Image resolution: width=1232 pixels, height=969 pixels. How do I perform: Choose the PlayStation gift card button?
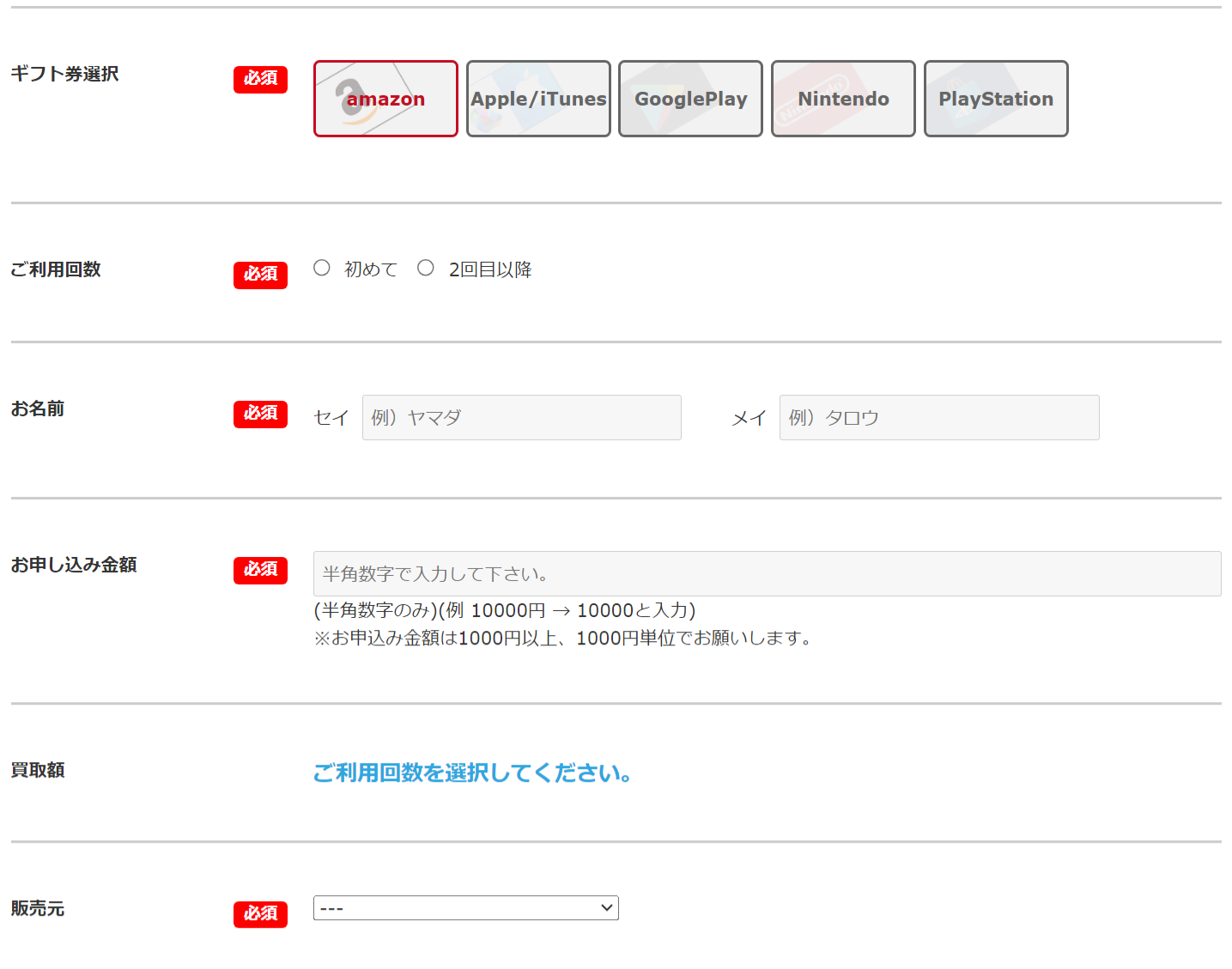click(x=996, y=99)
